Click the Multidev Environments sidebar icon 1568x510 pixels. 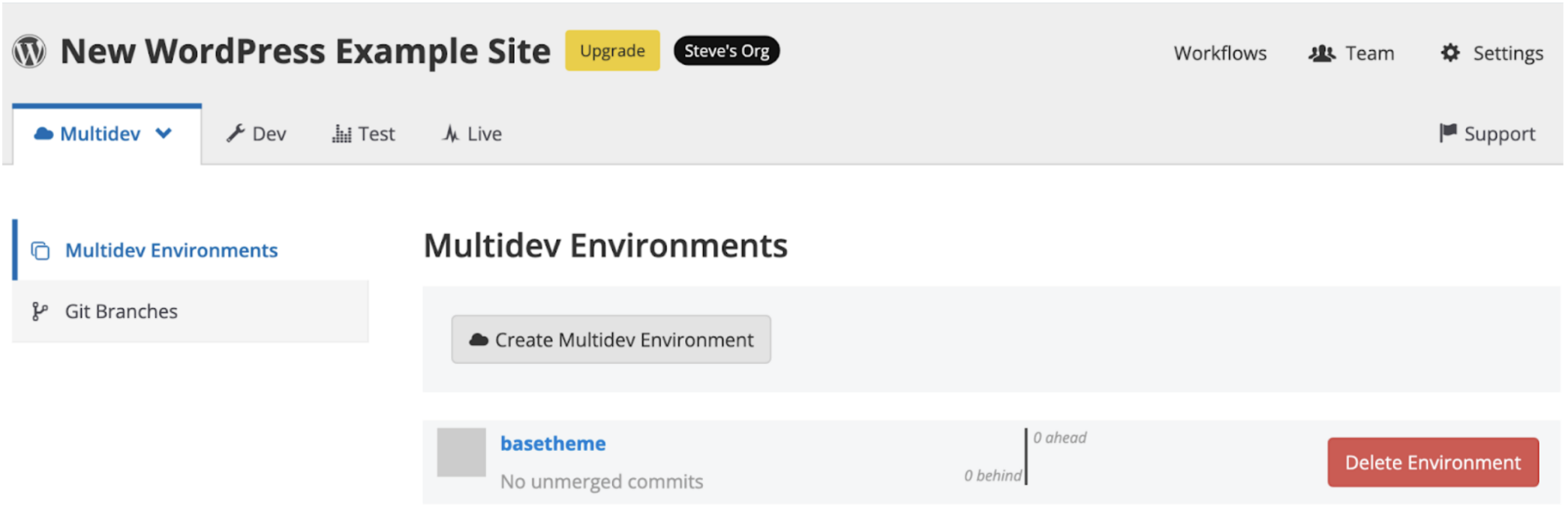41,250
